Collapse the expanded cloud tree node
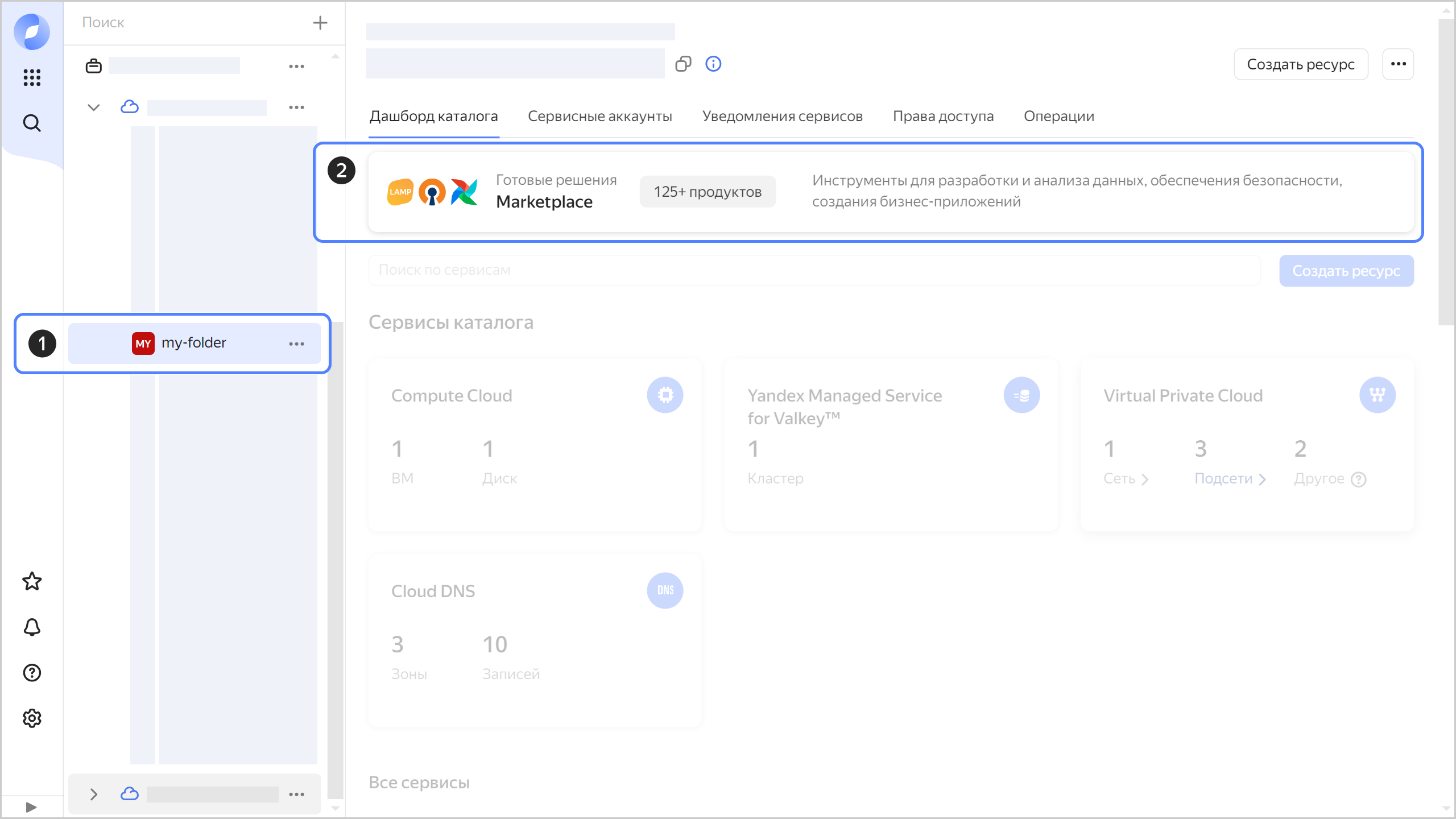This screenshot has height=819, width=1456. (x=94, y=107)
